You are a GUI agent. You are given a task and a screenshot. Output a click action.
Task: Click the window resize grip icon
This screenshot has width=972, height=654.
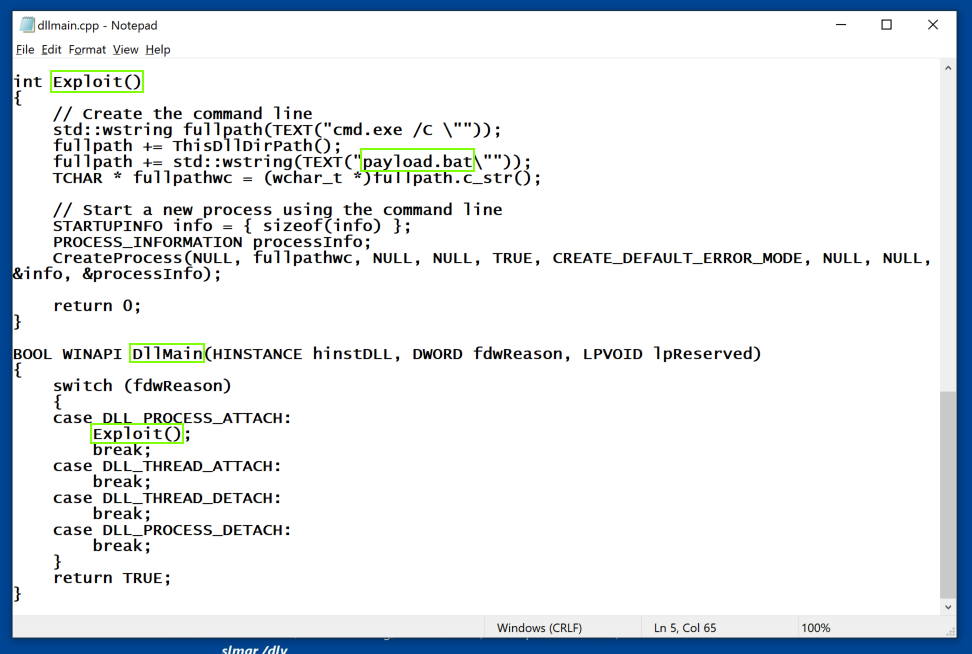pos(951,631)
